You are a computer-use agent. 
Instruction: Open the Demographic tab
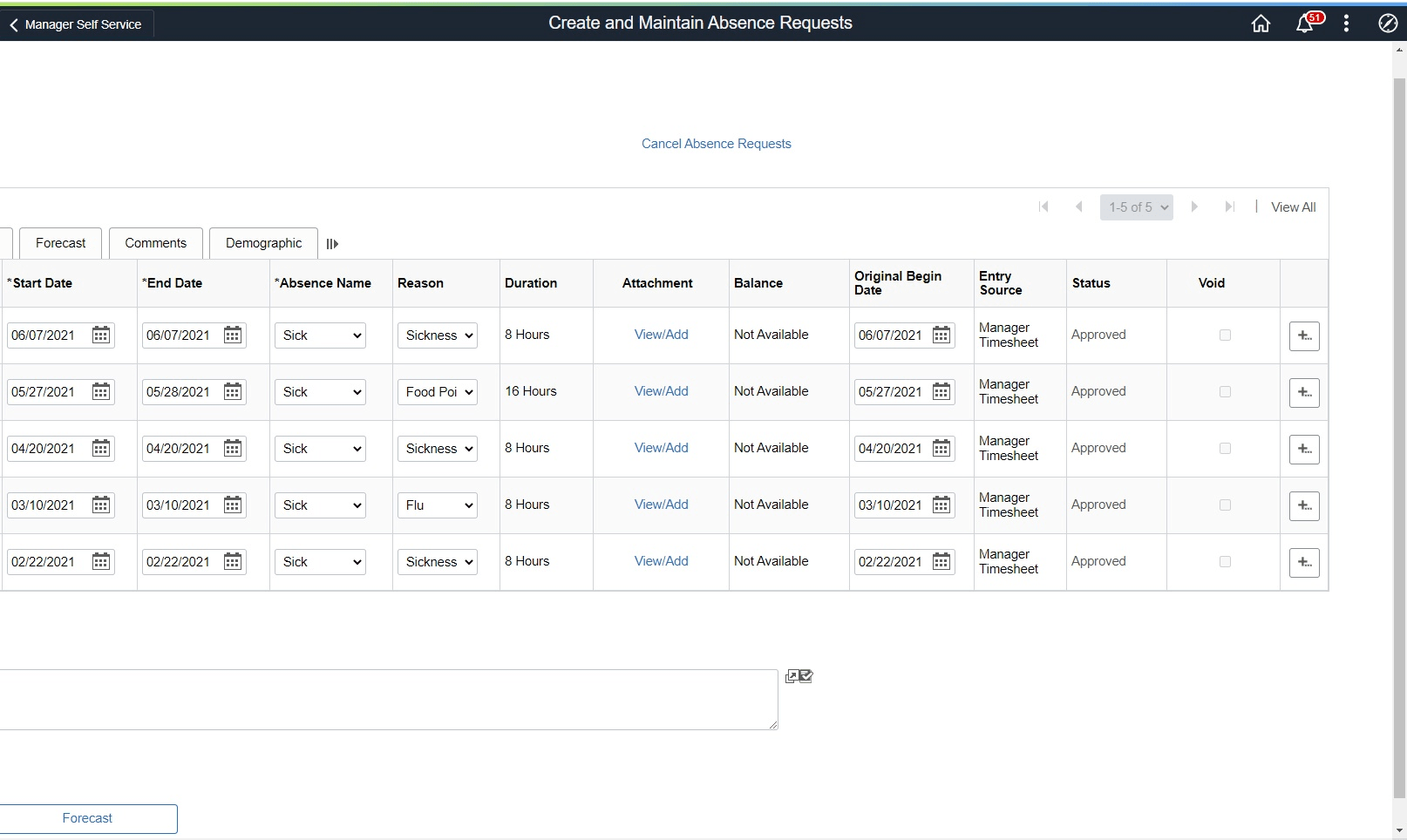click(x=262, y=243)
